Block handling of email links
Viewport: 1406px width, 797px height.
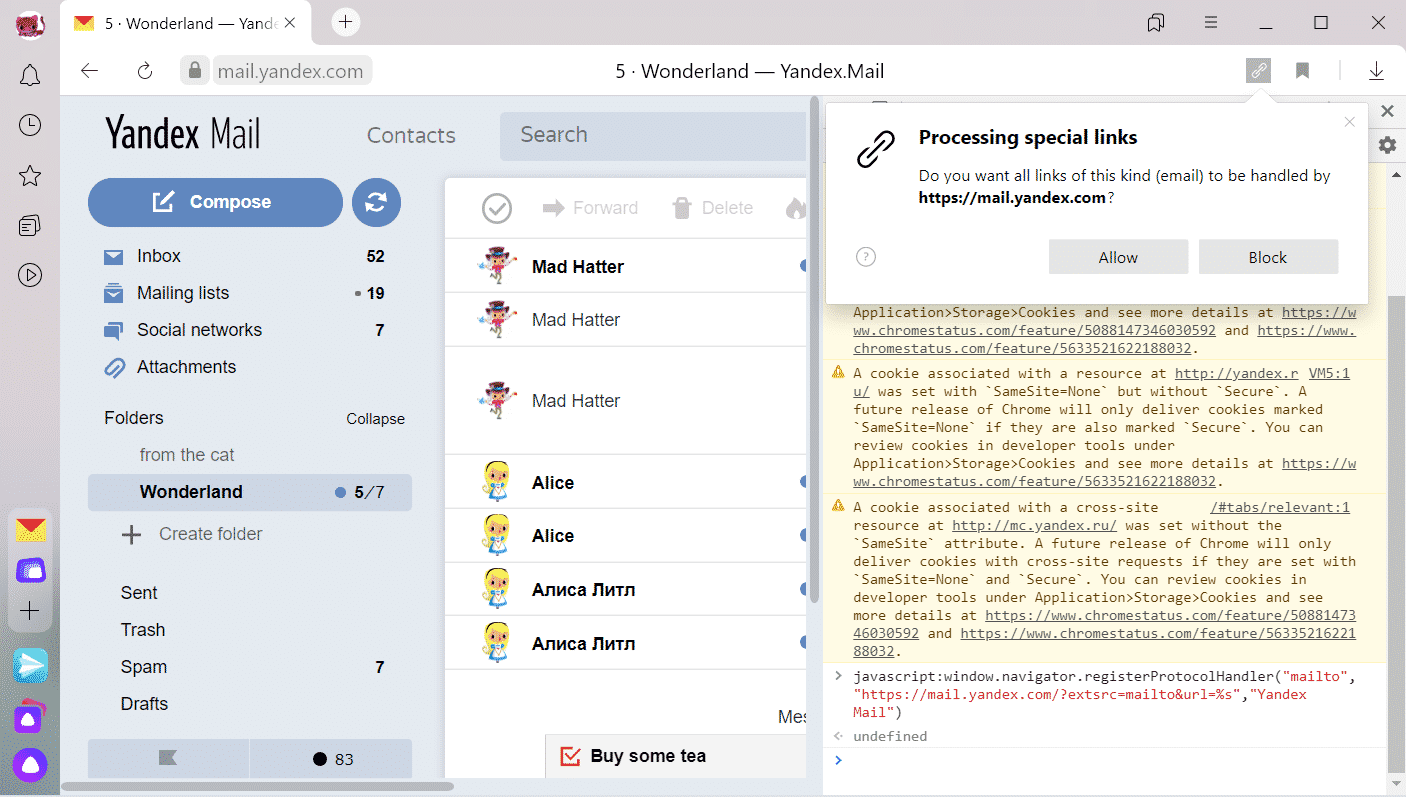tap(1268, 257)
